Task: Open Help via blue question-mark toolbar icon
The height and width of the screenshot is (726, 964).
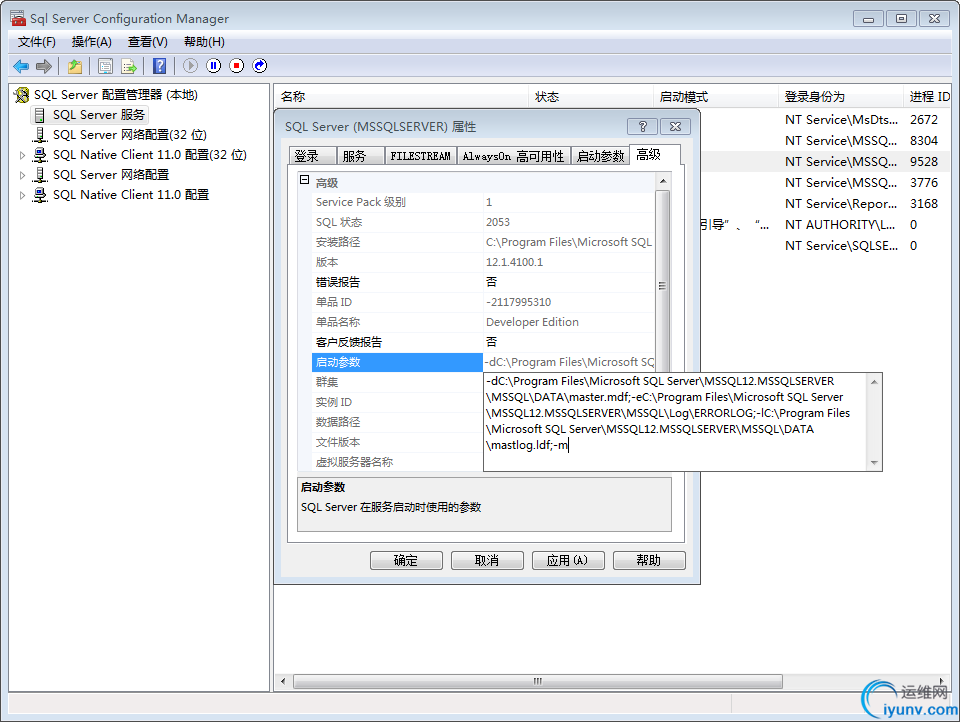Action: tap(159, 66)
